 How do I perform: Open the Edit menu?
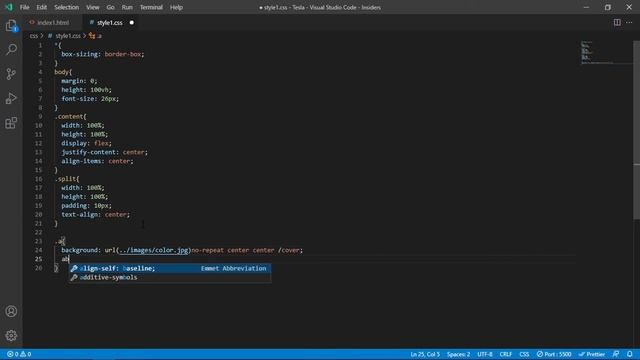42,7
